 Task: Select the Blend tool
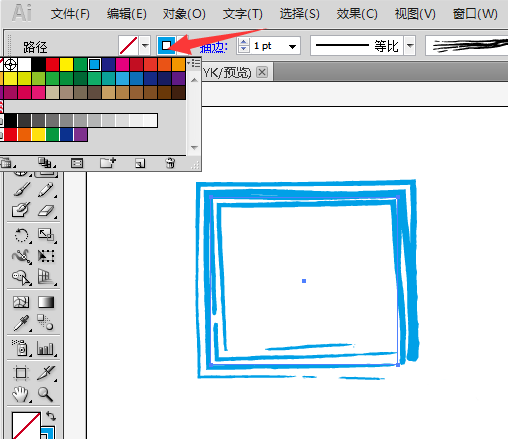coord(45,322)
